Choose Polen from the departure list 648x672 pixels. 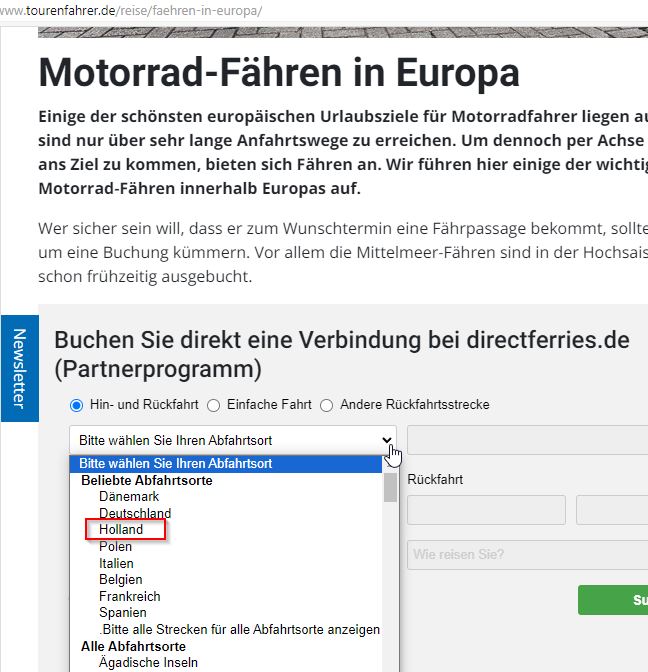pyautogui.click(x=115, y=546)
